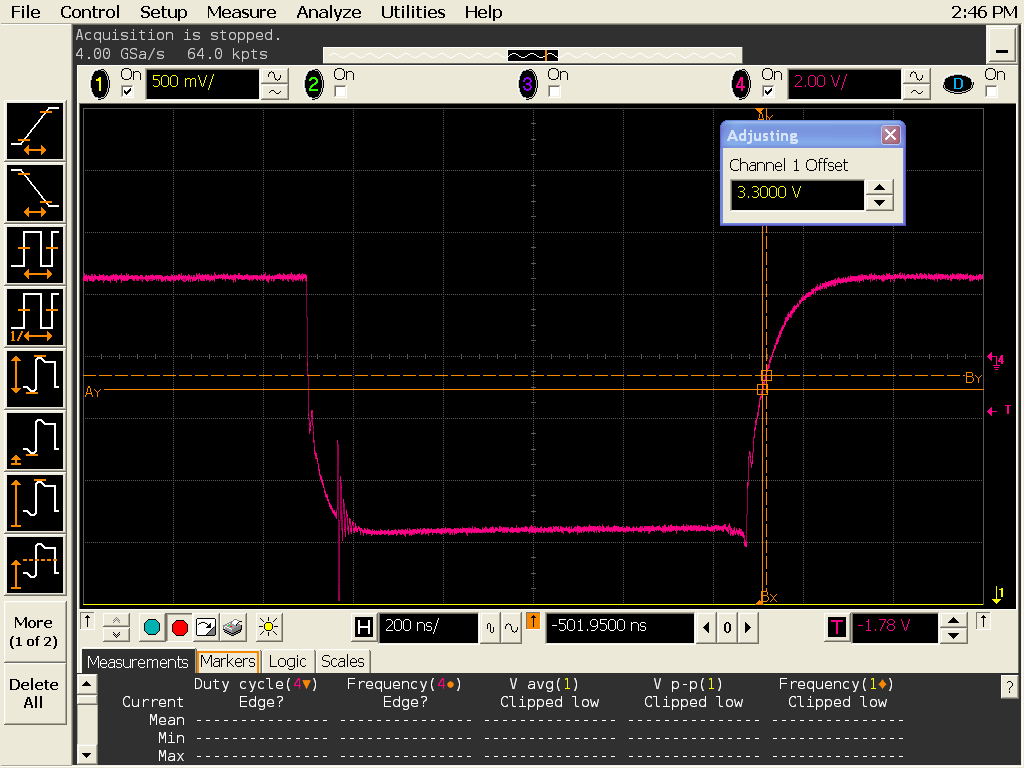Select the rise time measurement icon
The height and width of the screenshot is (768, 1024).
click(35, 131)
